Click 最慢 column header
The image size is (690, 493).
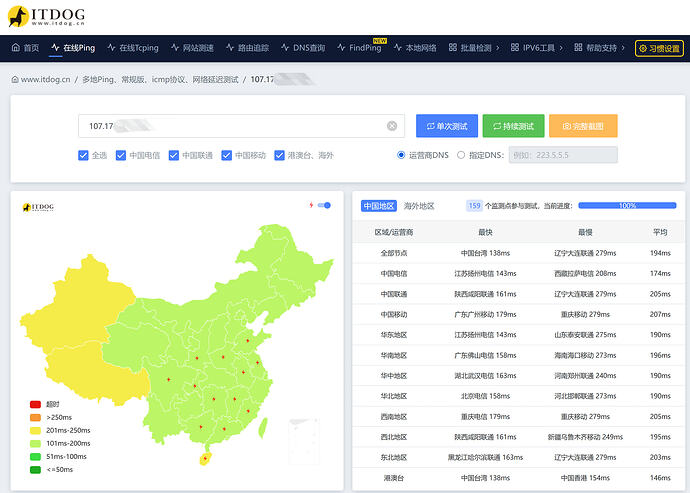[x=585, y=232]
